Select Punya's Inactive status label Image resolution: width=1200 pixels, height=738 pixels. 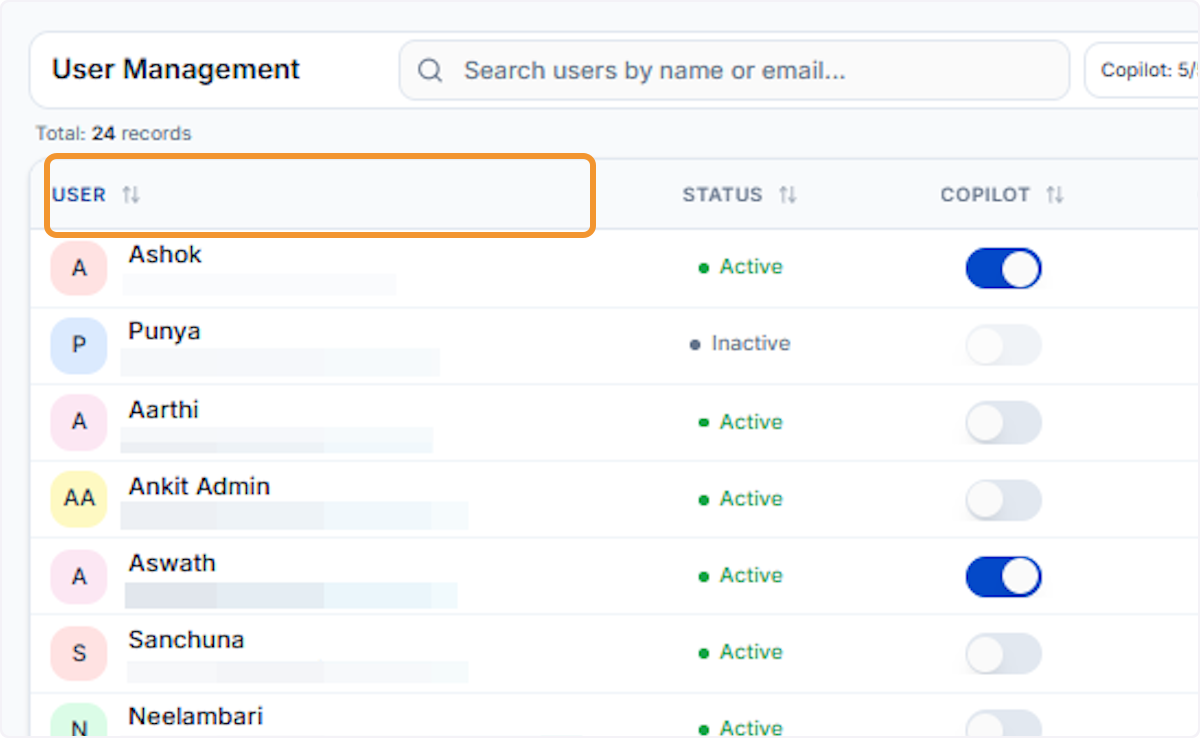751,344
